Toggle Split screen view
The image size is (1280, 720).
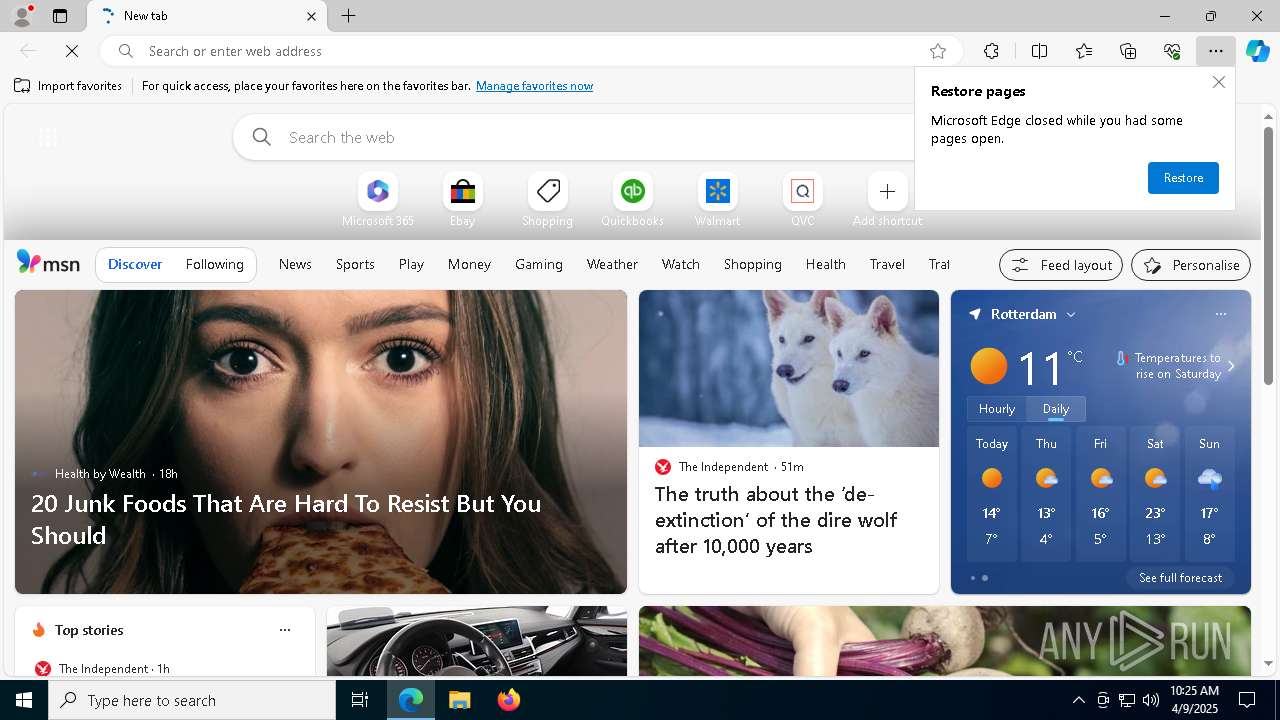pos(1039,51)
